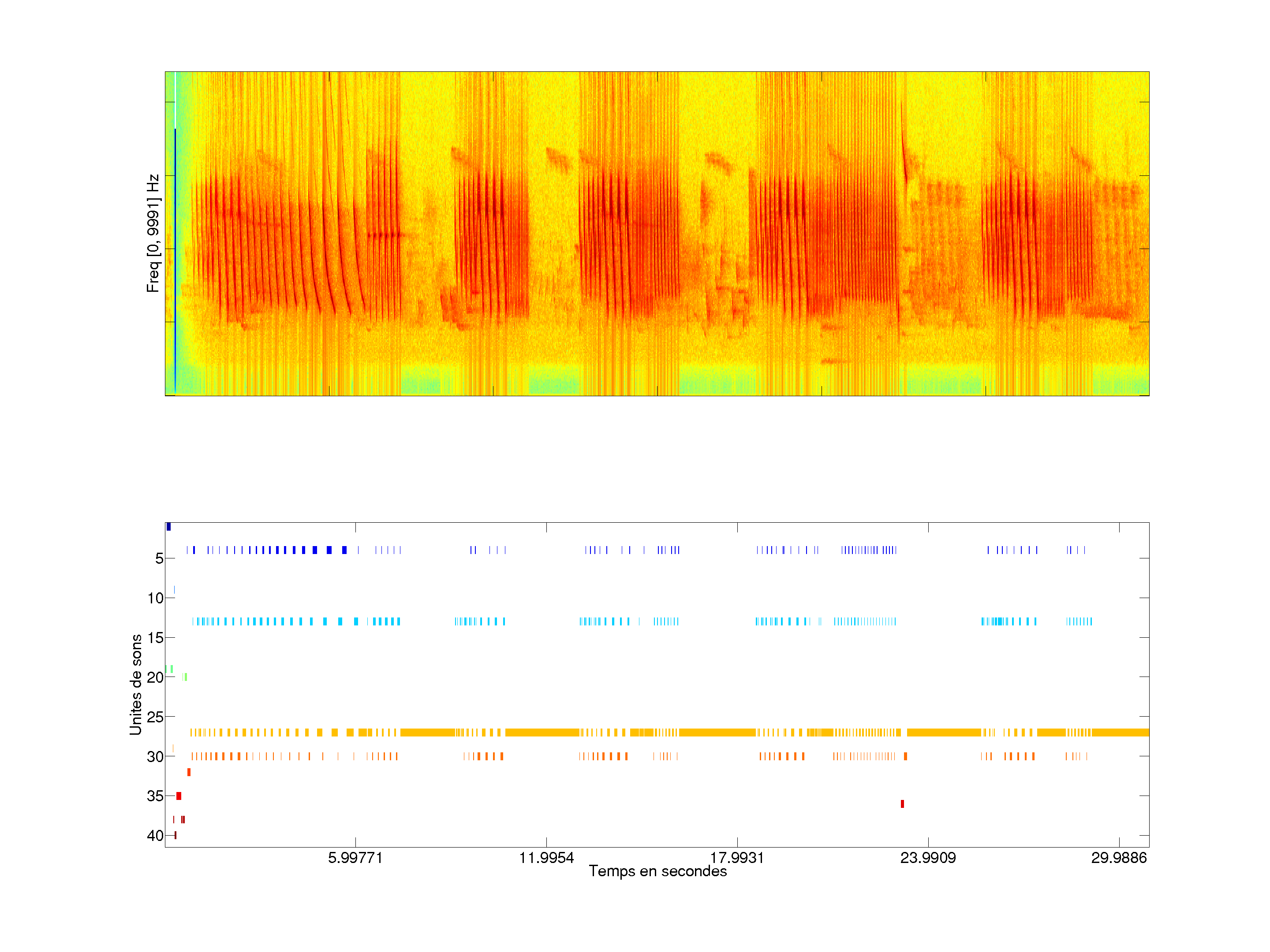Screen dimensions: 1270x952
Task: Click the dark blue block at top-left of lower plot
Action: (168, 527)
